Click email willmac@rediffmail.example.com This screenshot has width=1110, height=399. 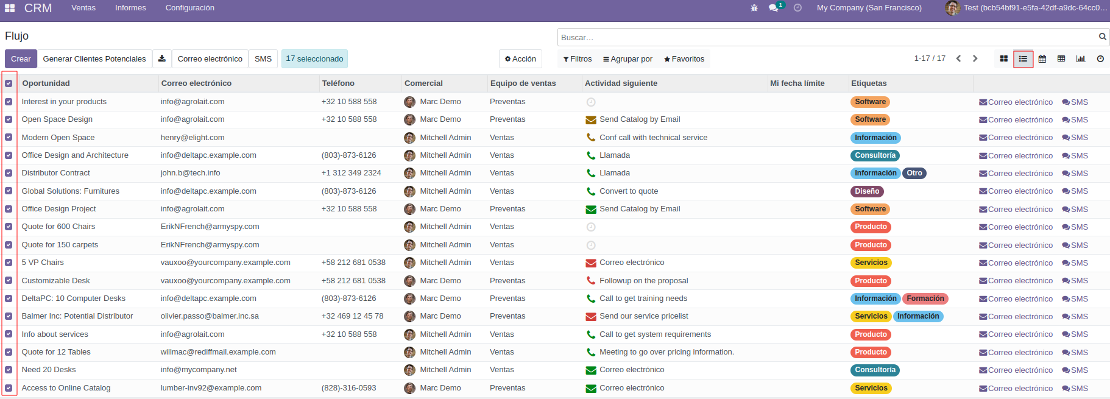[x=218, y=352]
